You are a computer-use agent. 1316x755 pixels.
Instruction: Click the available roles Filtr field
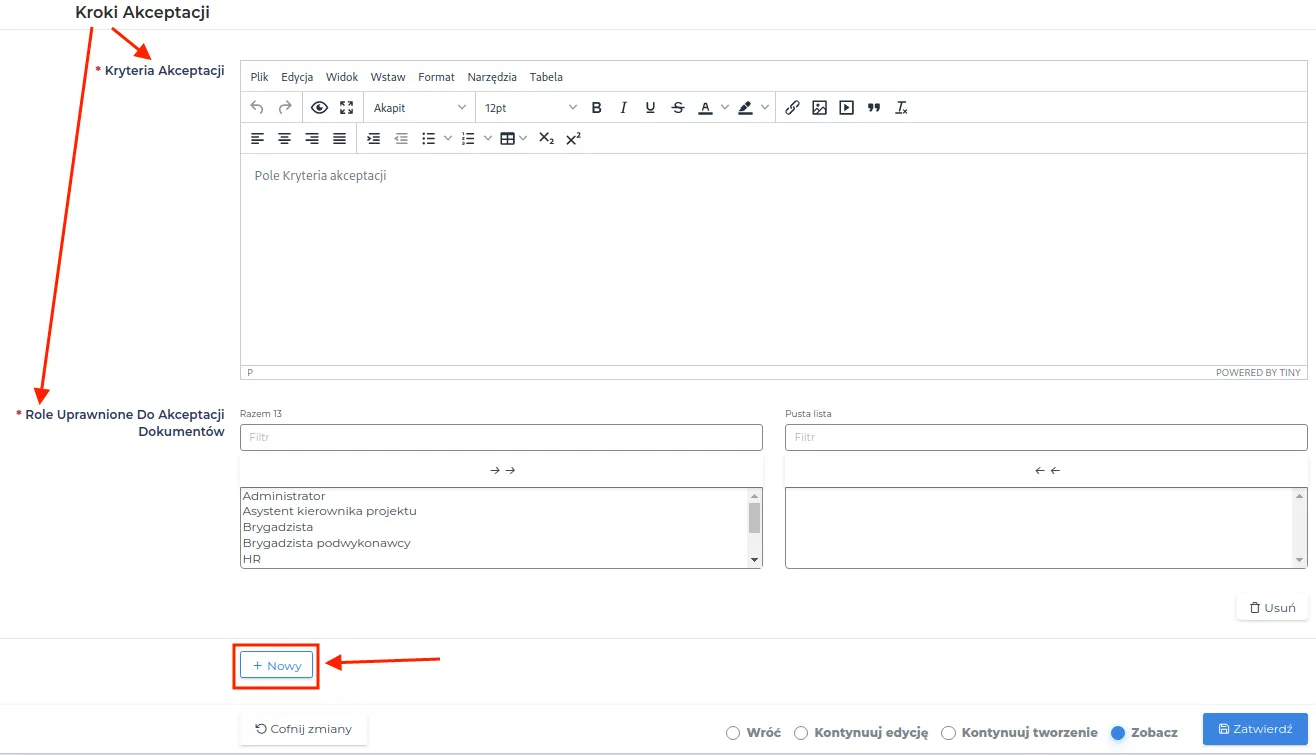(x=501, y=437)
